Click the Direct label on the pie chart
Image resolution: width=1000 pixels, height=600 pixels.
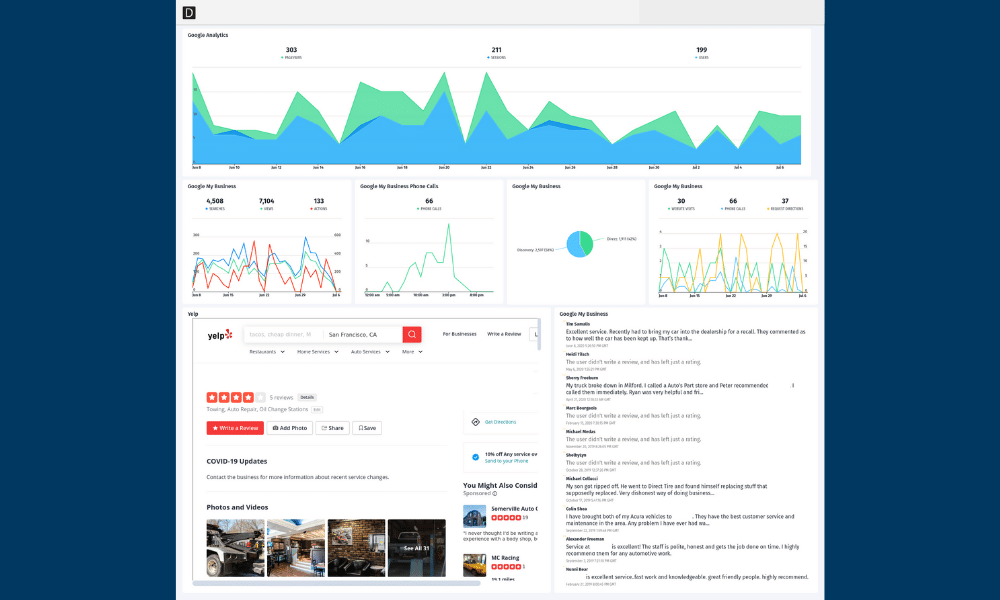coord(621,239)
